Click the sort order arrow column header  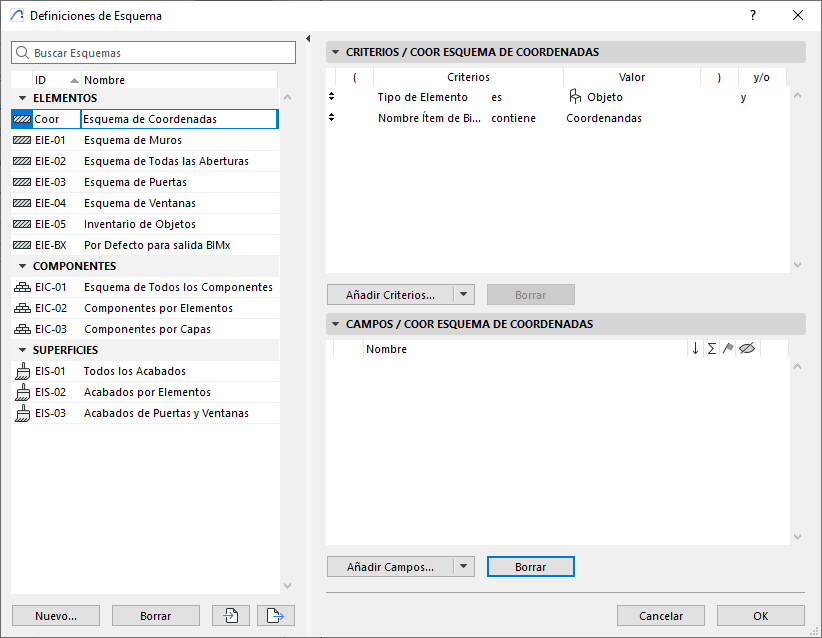pos(695,349)
